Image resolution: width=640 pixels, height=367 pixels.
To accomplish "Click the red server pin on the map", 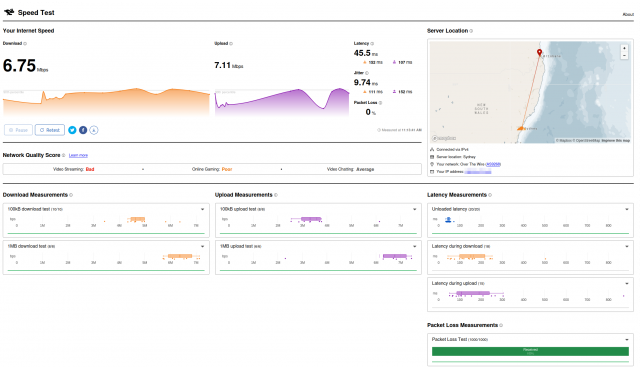I will point(539,52).
